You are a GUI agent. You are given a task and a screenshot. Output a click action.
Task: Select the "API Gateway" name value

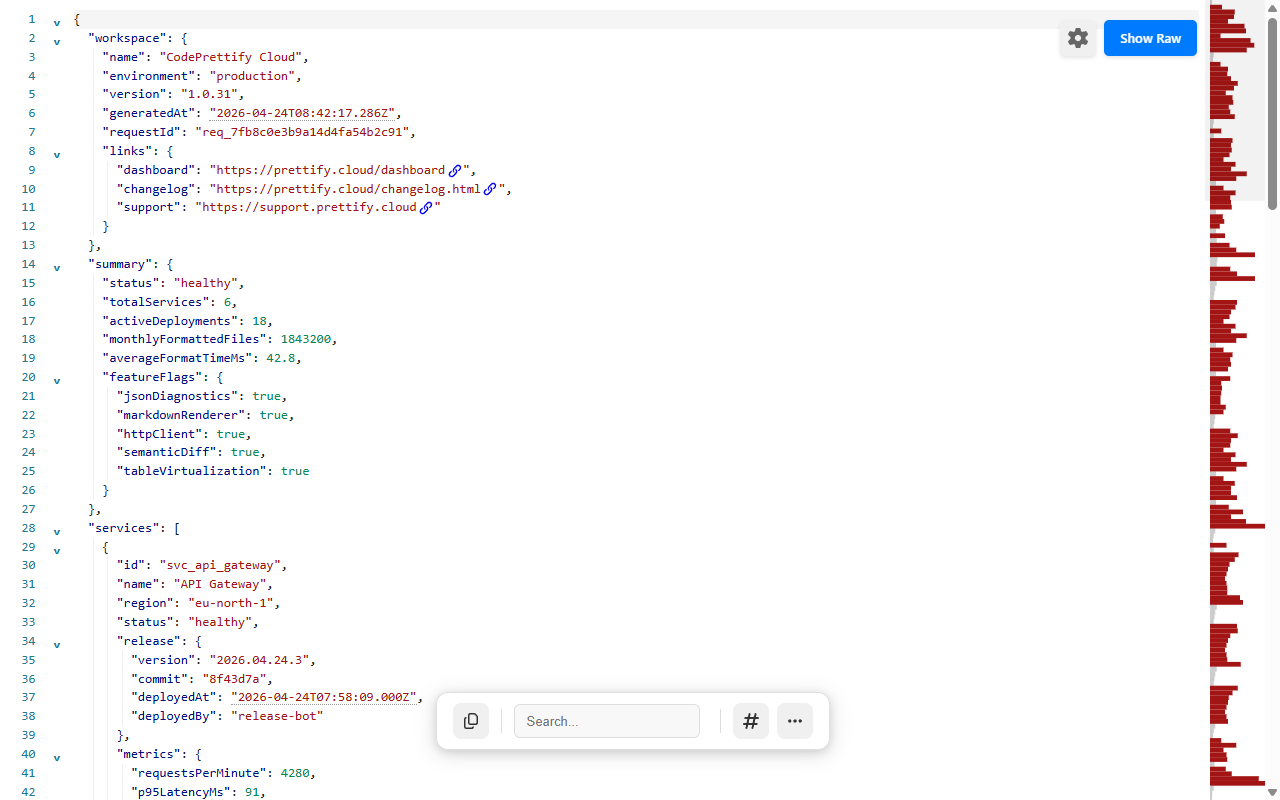tap(220, 584)
